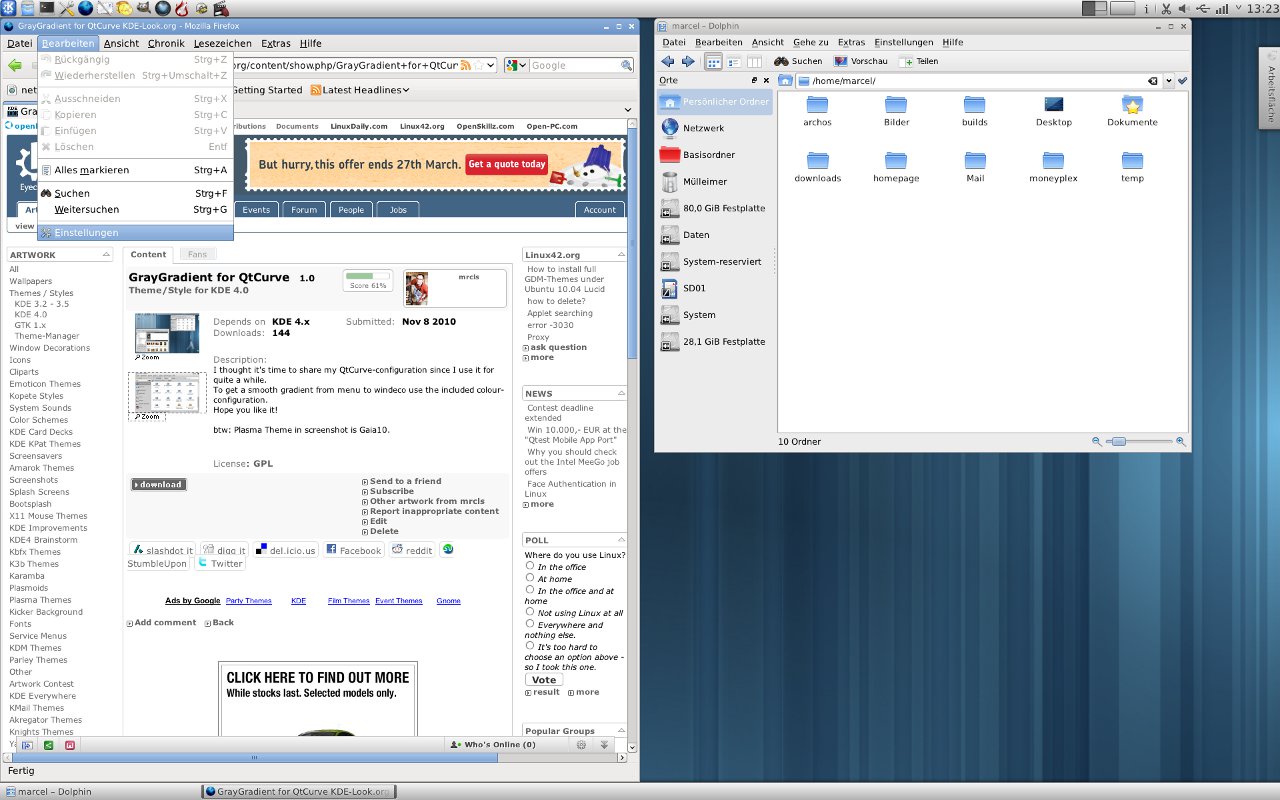Confirm the Dolphin location with the checkmark

pyautogui.click(x=1182, y=81)
